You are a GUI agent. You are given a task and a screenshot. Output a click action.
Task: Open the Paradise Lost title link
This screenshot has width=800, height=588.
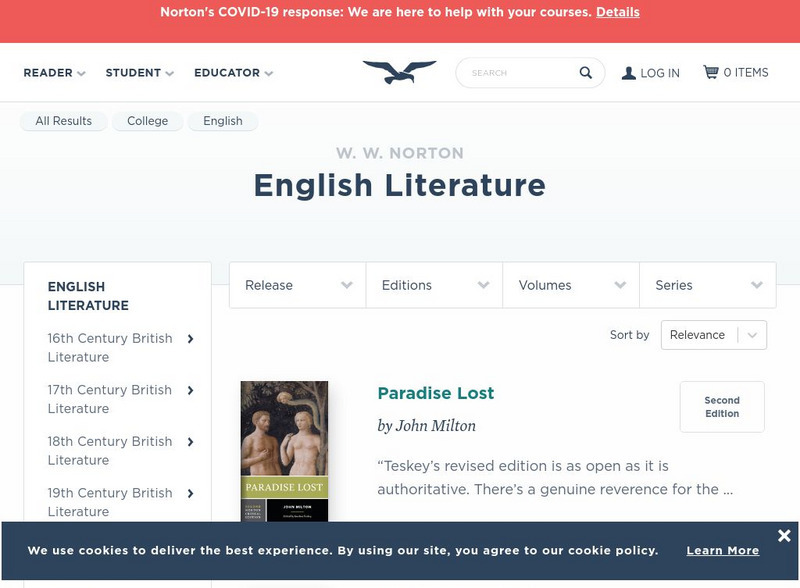pyautogui.click(x=436, y=393)
